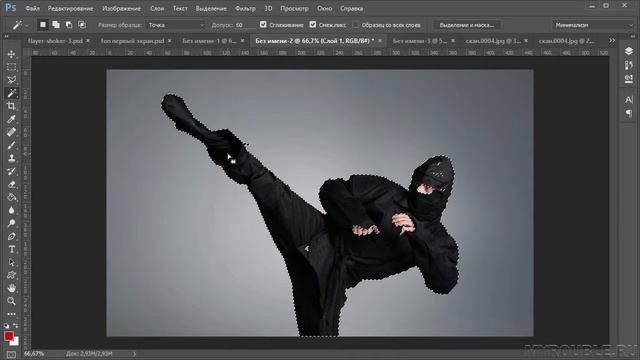Open the Редактирование menu
Screen dimensions: 640x360
[x=70, y=8]
